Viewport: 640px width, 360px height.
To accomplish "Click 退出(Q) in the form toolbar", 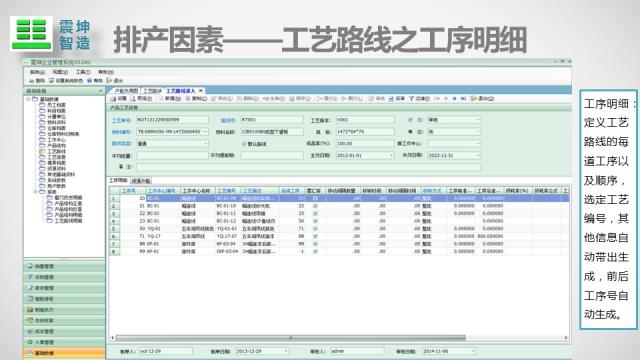I will tap(482, 99).
